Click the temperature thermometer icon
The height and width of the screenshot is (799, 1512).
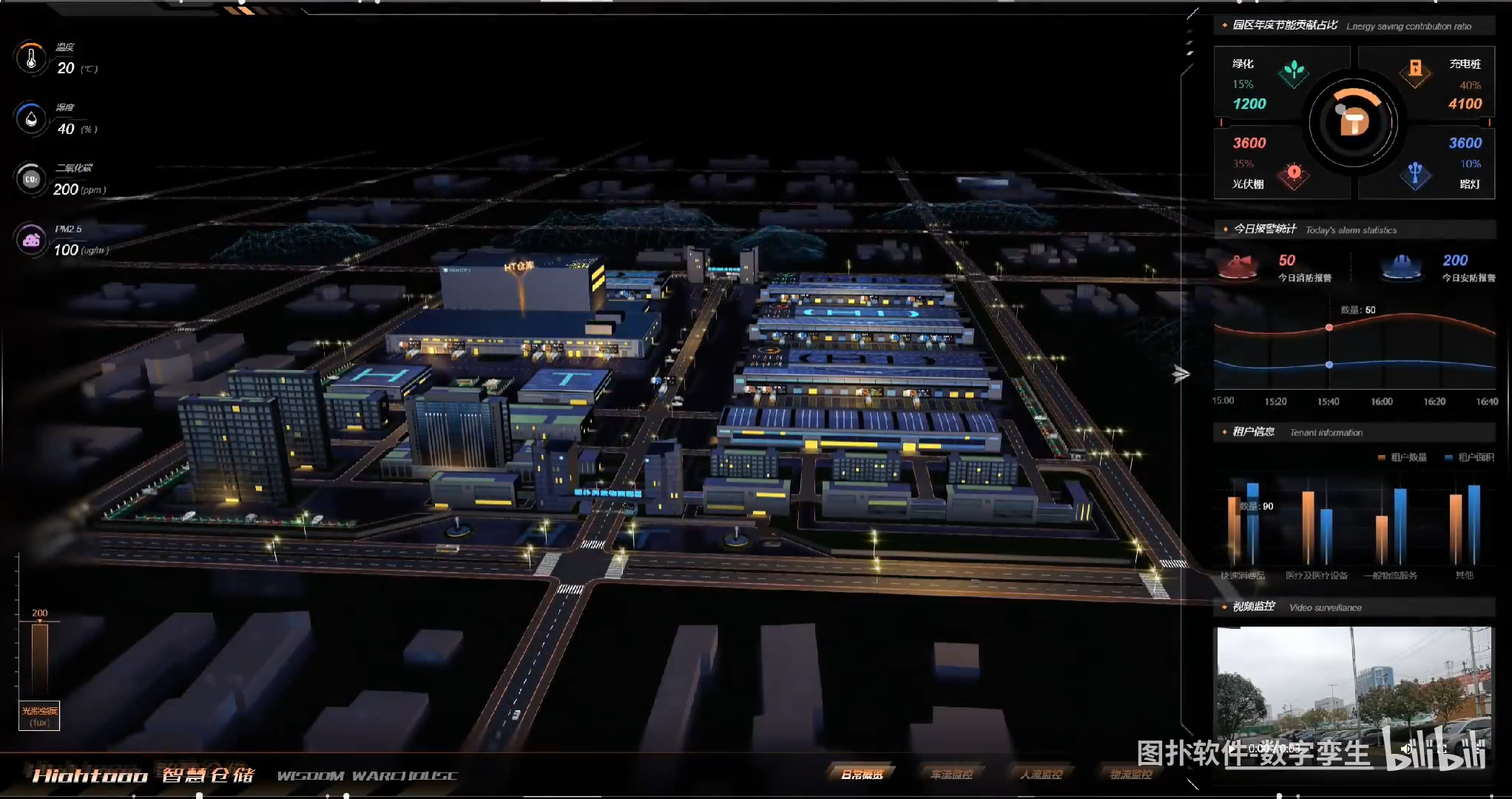[x=31, y=58]
